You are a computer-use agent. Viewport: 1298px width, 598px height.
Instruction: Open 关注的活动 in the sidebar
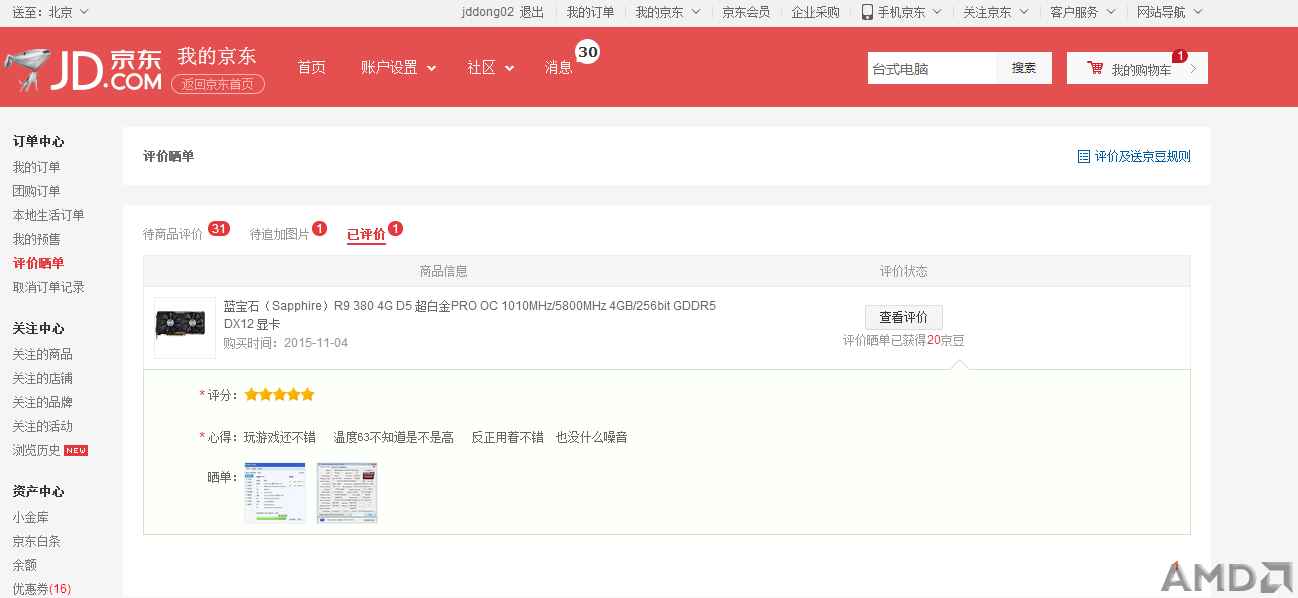tap(42, 426)
